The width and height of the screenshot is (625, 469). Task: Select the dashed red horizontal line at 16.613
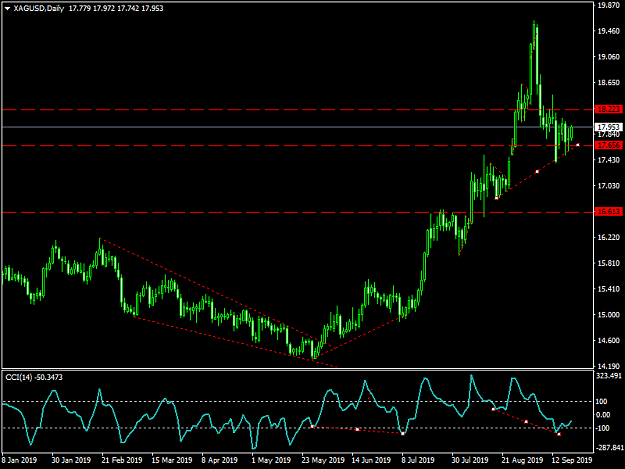pos(297,212)
